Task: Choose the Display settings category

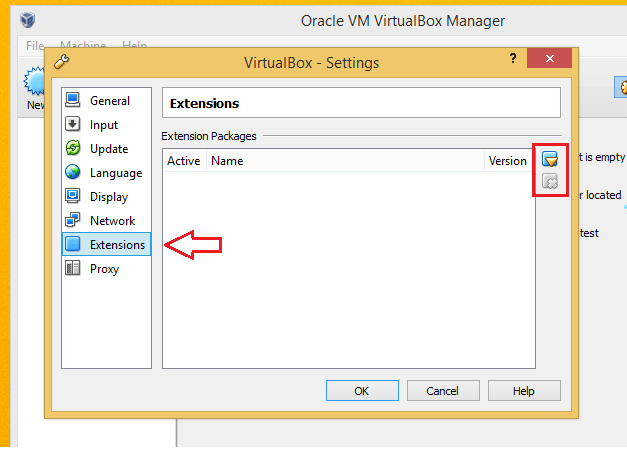Action: pos(106,197)
